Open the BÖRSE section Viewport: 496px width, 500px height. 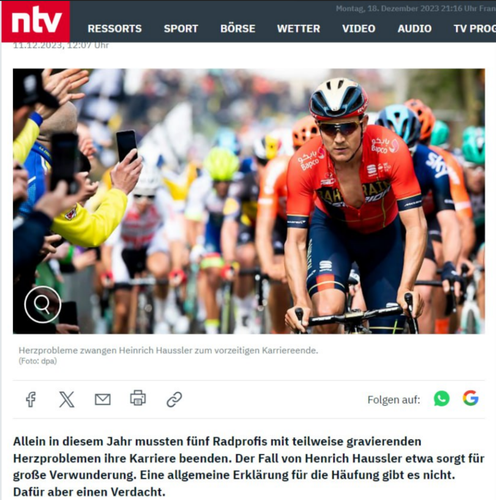point(238,29)
